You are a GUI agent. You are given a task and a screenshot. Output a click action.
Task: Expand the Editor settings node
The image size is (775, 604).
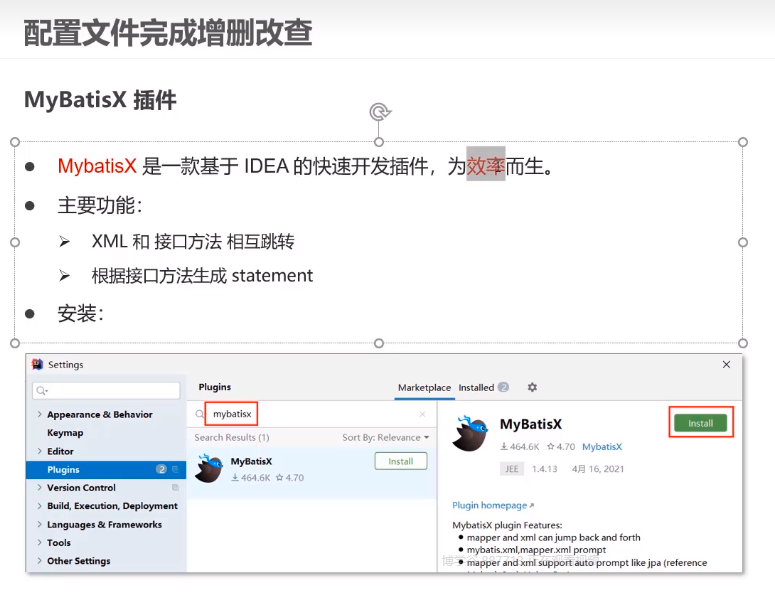[39, 451]
